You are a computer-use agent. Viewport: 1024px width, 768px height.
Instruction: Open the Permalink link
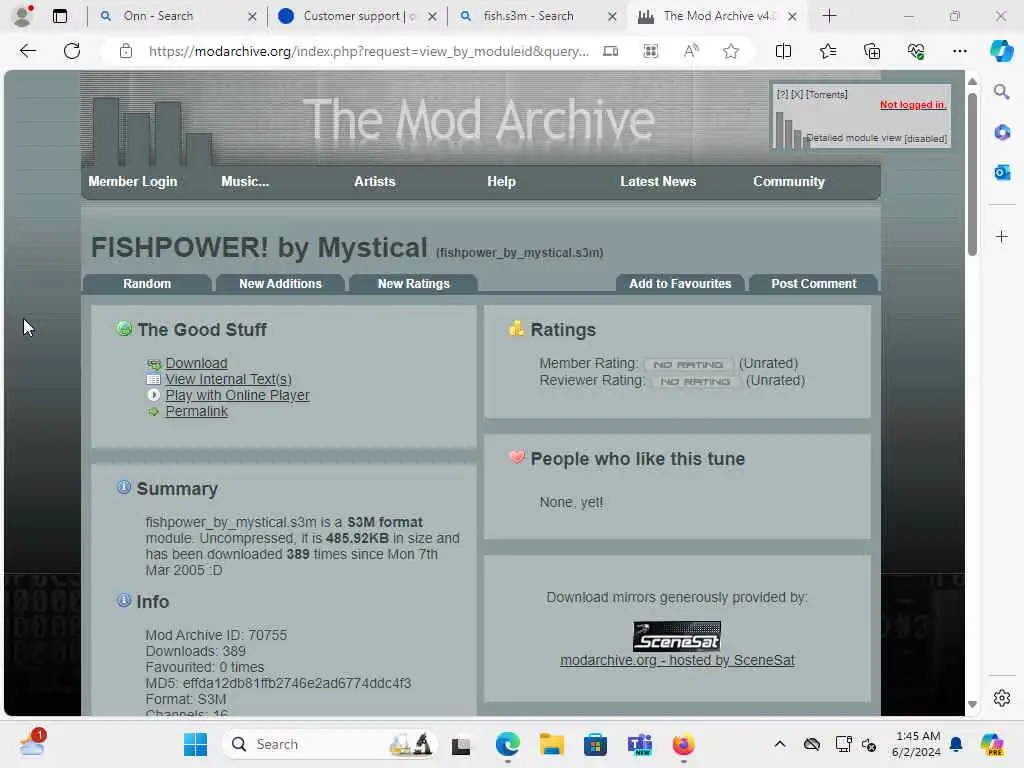(x=196, y=411)
